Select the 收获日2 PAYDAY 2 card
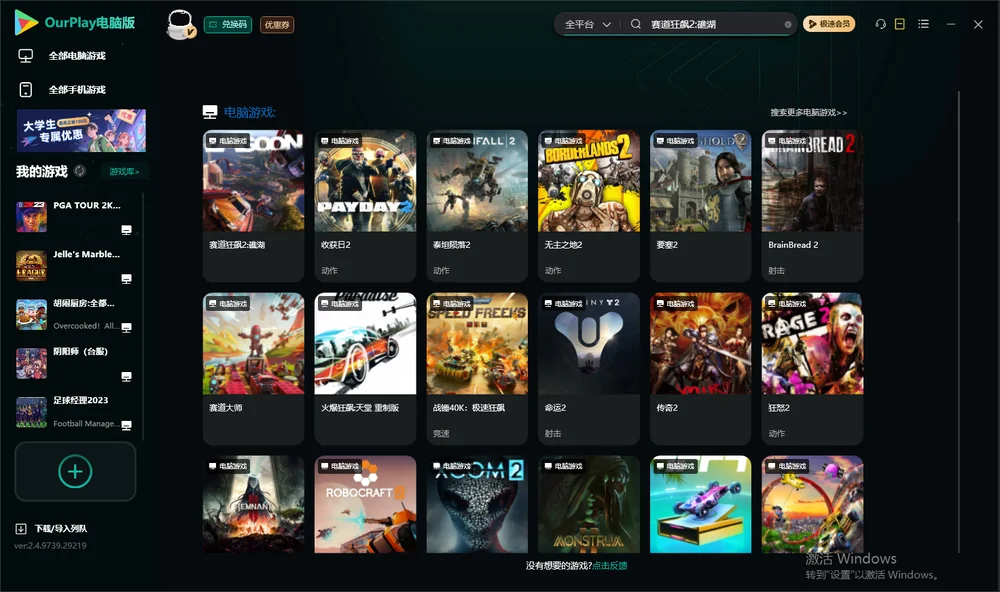This screenshot has height=592, width=1000. (x=365, y=205)
